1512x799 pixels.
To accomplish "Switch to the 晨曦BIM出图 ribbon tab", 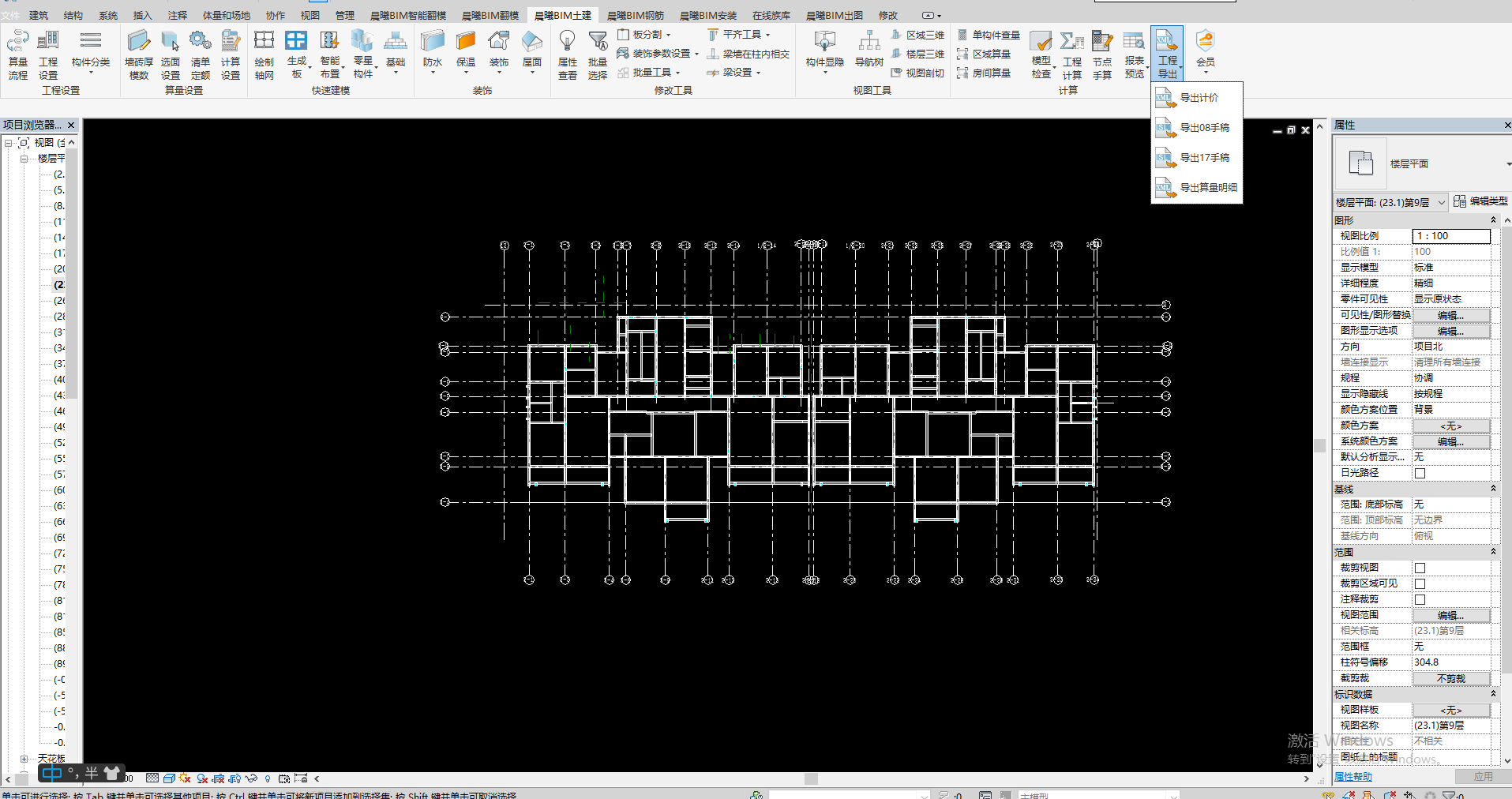I will click(x=835, y=16).
